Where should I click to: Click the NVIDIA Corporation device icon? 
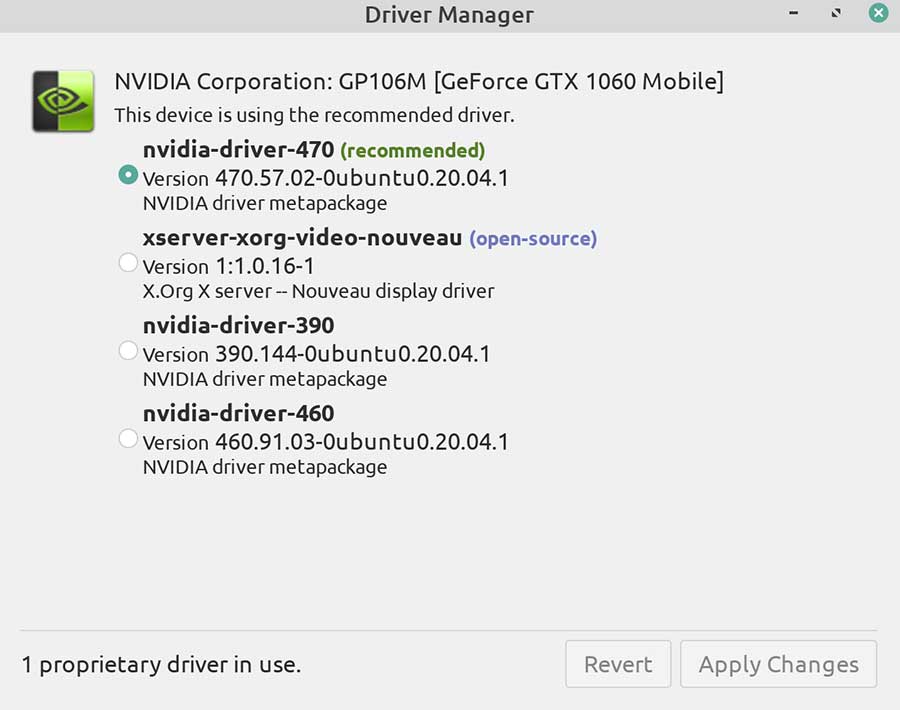pos(62,101)
